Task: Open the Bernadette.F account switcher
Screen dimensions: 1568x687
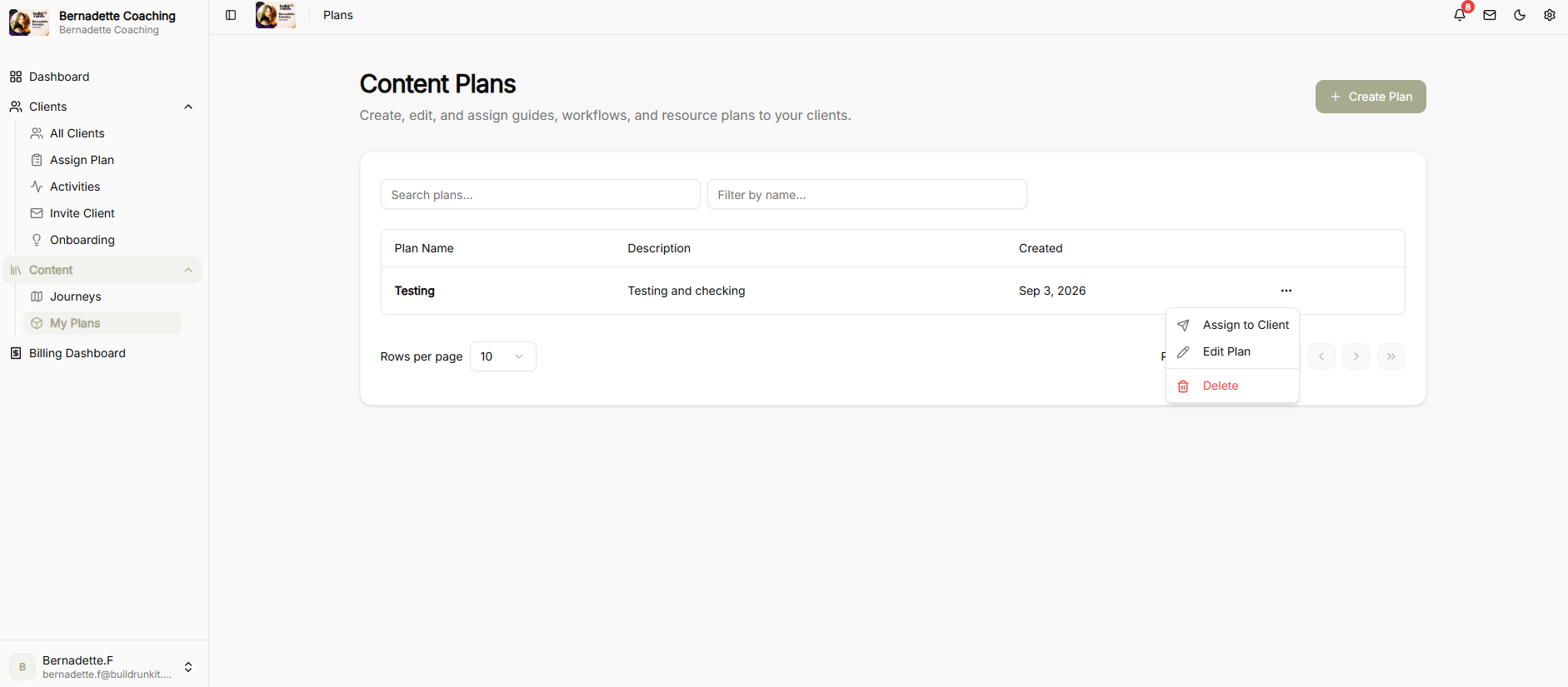Action: click(x=104, y=667)
